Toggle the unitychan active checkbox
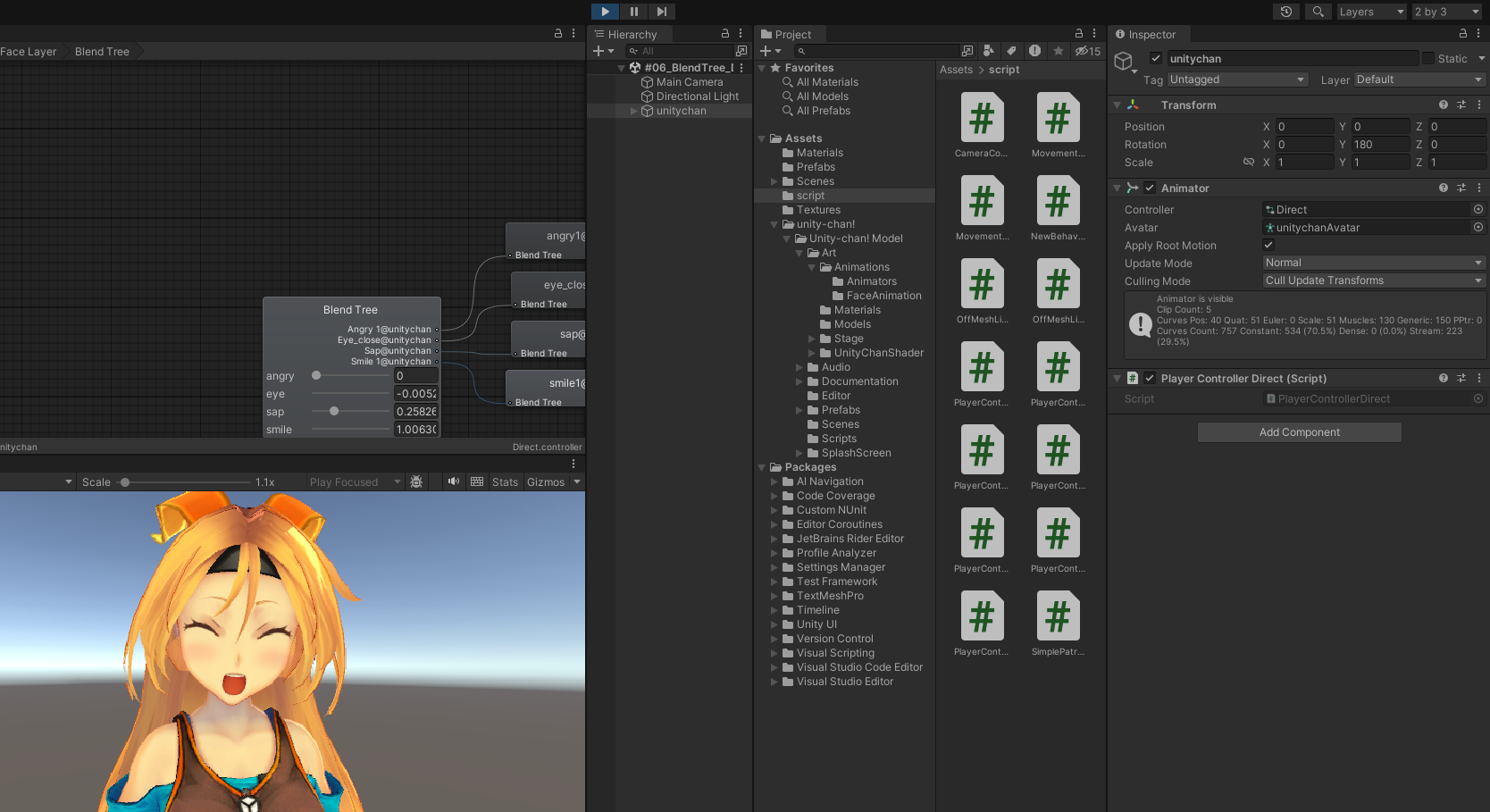 (x=1155, y=58)
